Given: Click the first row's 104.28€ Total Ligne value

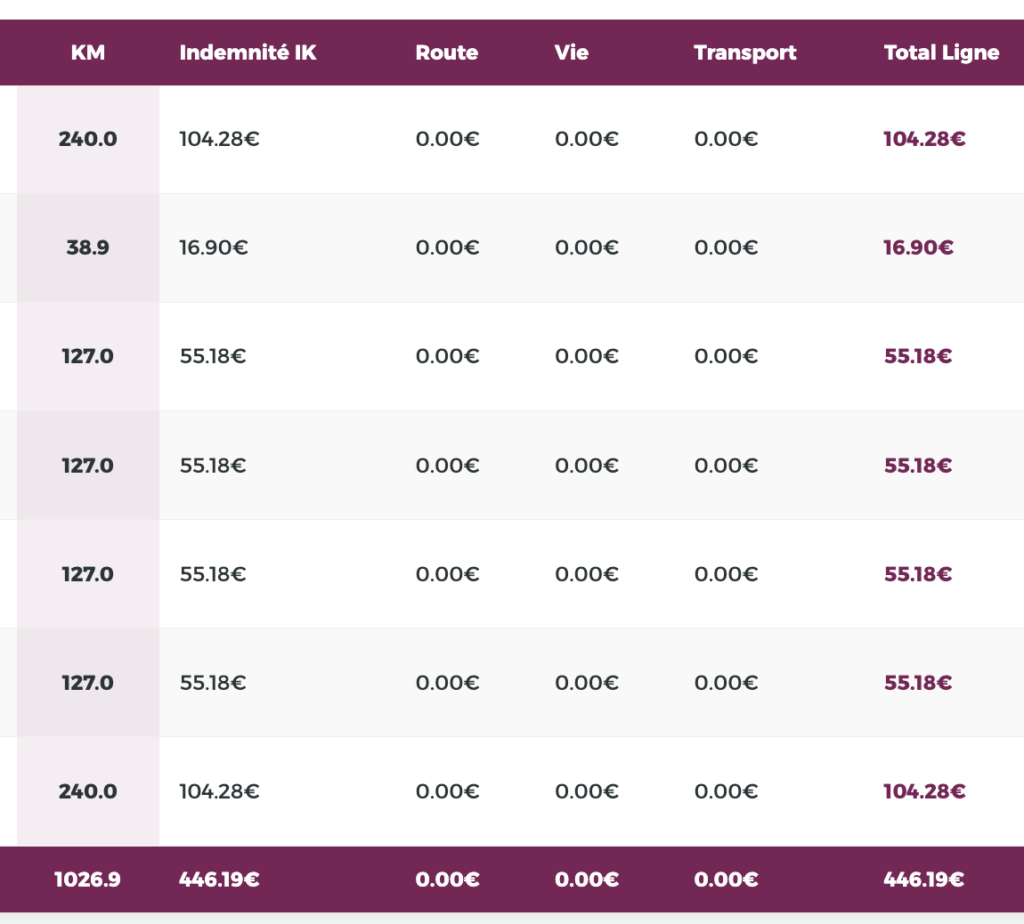Looking at the screenshot, I should (x=923, y=139).
